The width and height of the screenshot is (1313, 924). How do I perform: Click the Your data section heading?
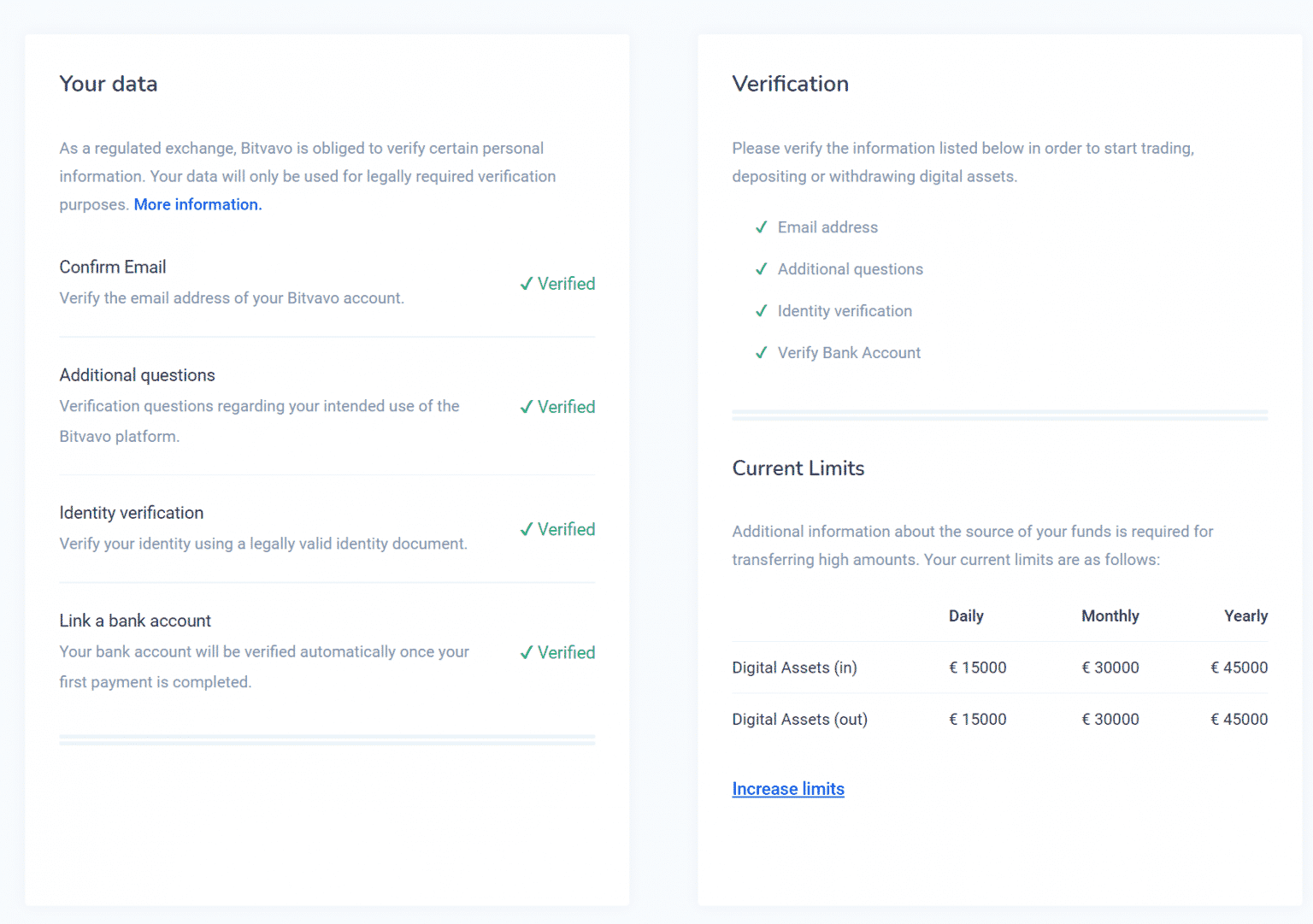coord(108,84)
